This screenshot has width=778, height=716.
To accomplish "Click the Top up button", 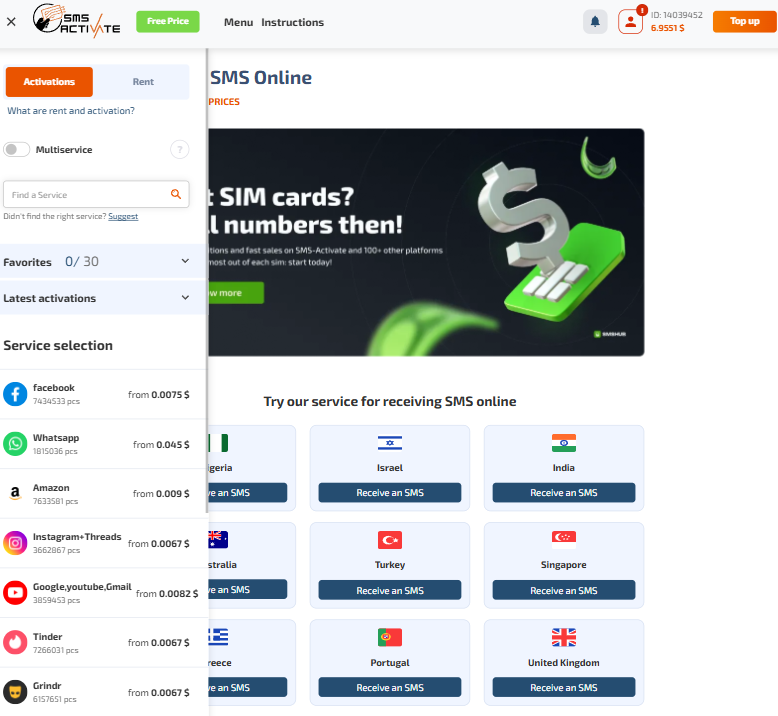I will (x=744, y=21).
